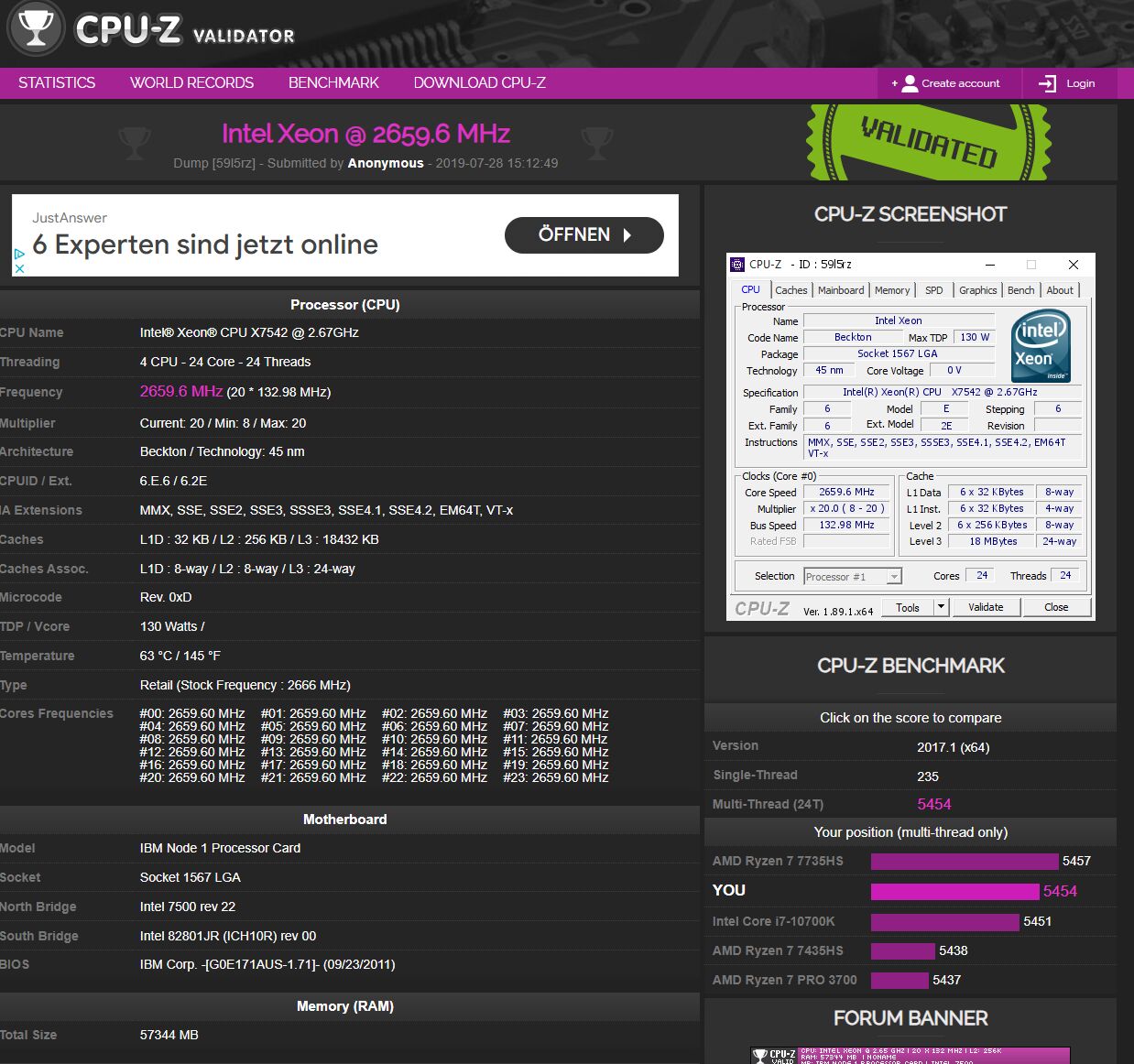1134x1064 pixels.
Task: Click Intel Core i7-10700K score bar
Action: point(944,921)
